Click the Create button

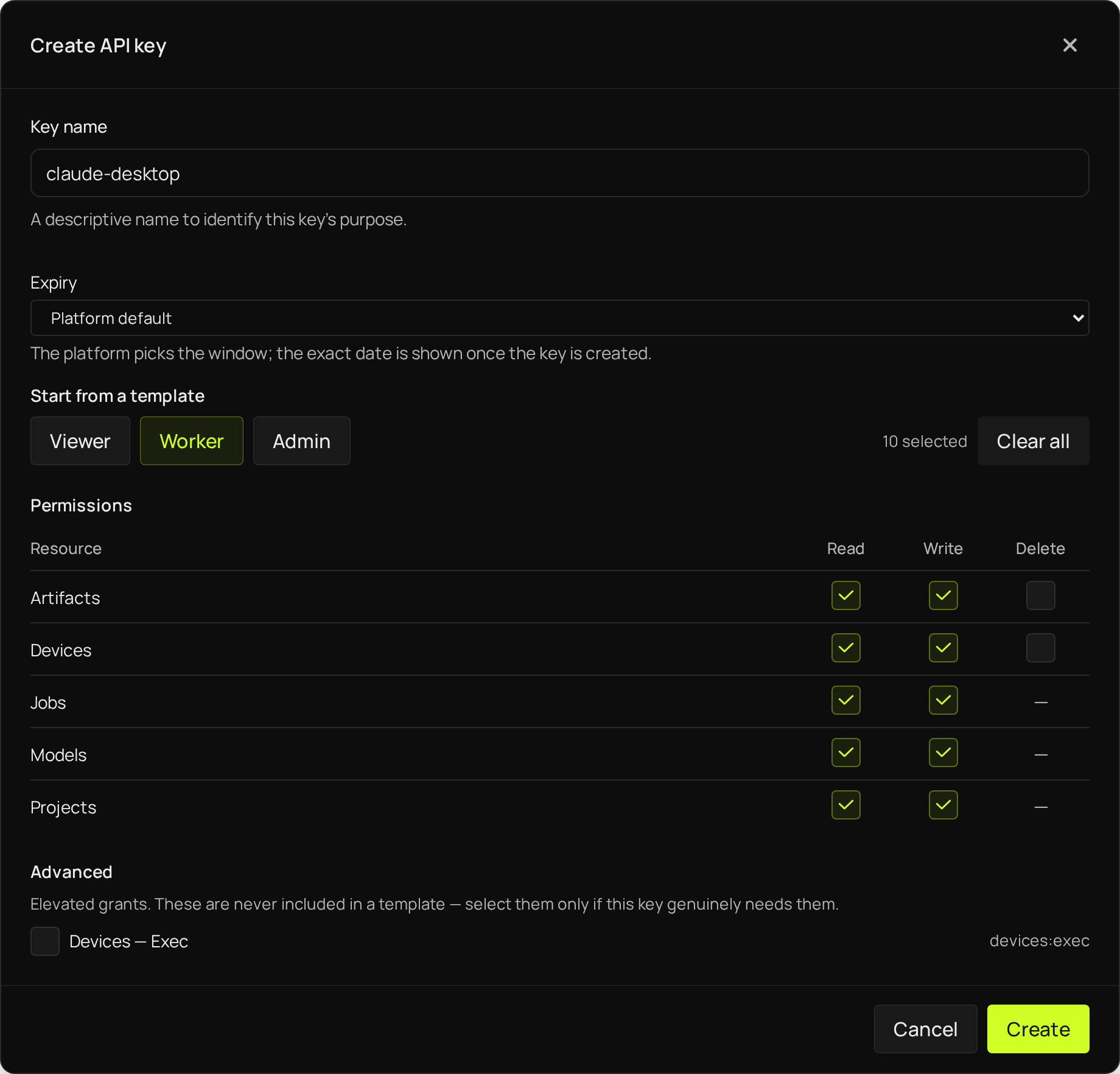(x=1038, y=1029)
